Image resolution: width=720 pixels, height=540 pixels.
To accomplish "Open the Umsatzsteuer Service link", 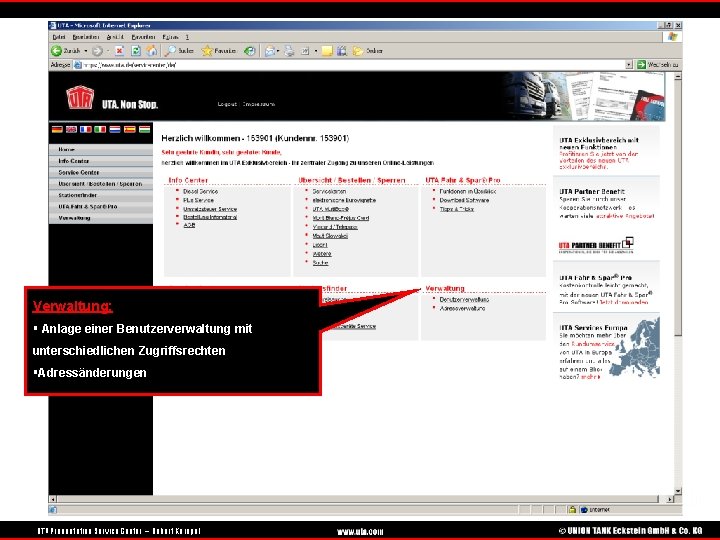I will pos(210,209).
